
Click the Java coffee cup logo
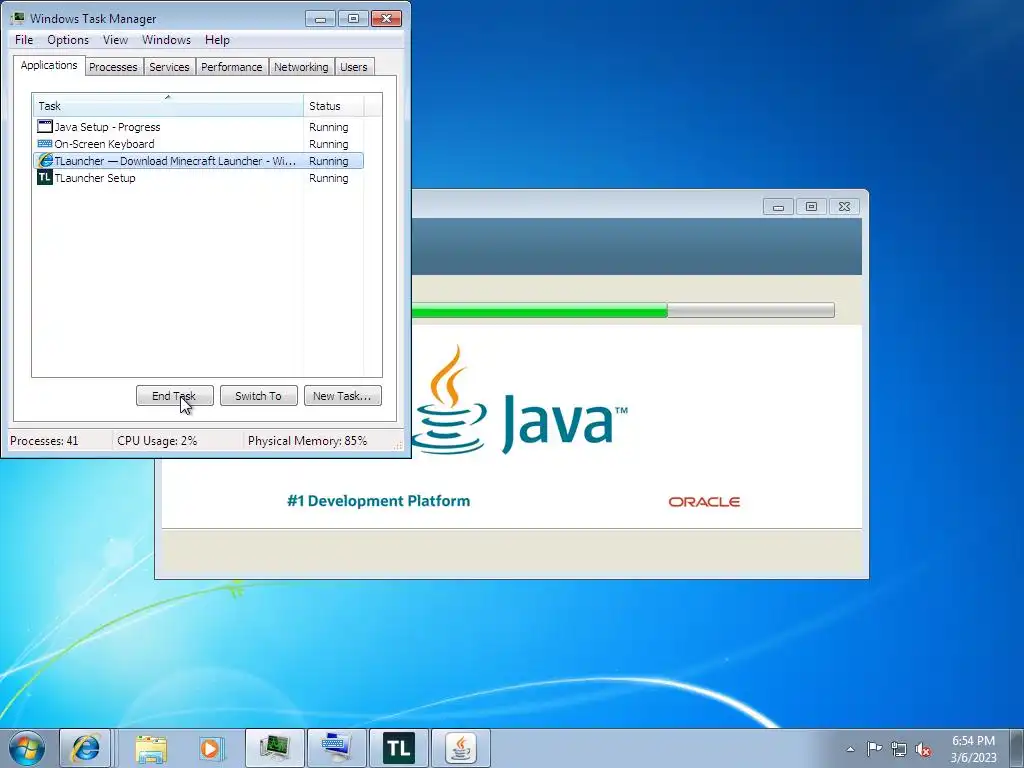[x=451, y=400]
